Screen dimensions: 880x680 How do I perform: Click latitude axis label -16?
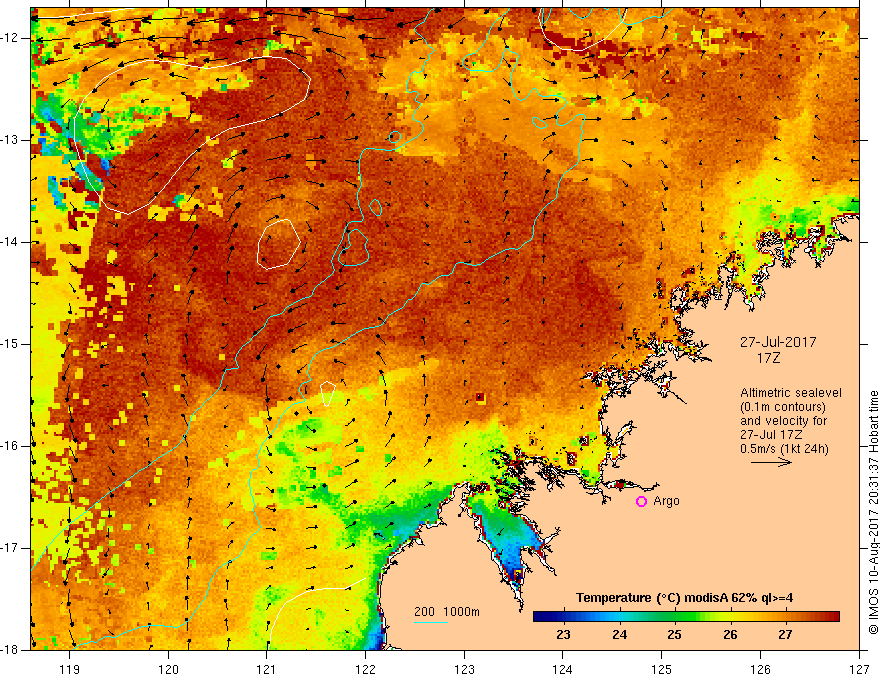[x=11, y=446]
